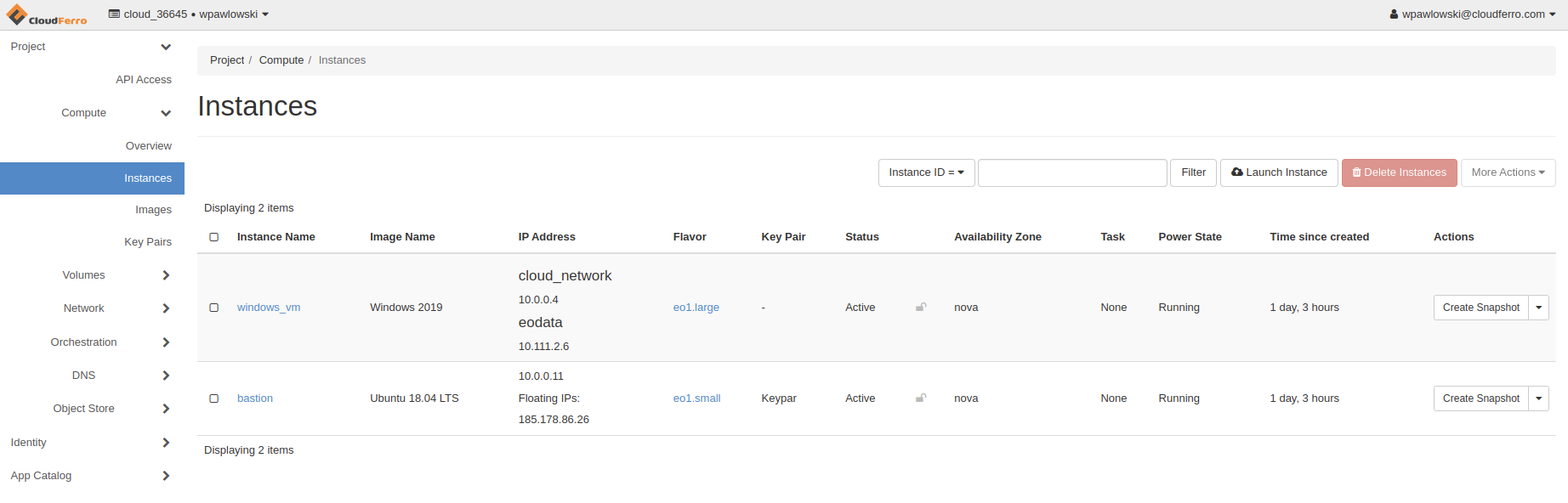Select all instances with header checkbox
Viewport: 1568px width, 503px height.
pyautogui.click(x=214, y=237)
